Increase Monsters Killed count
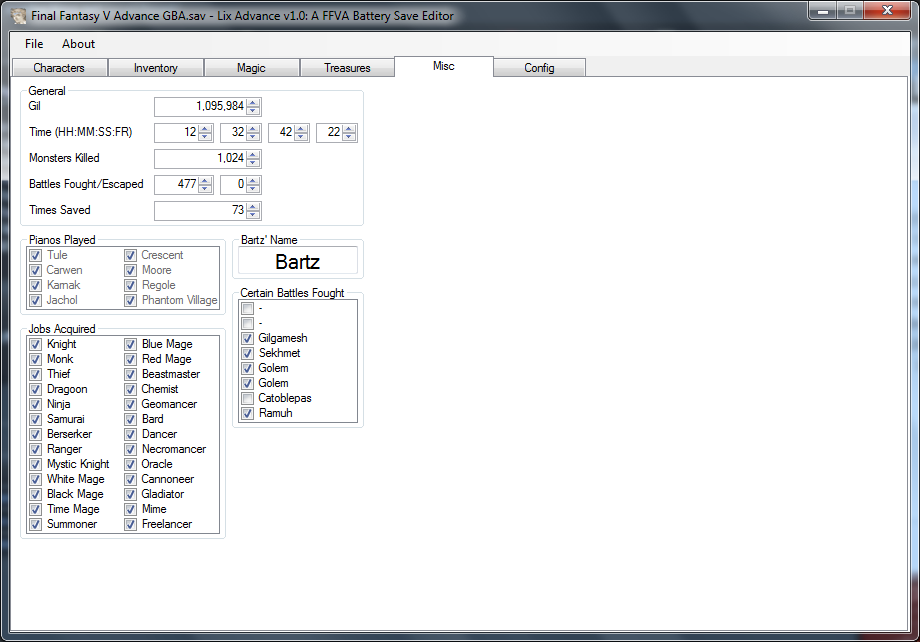Viewport: 920px width, 642px height. click(253, 154)
